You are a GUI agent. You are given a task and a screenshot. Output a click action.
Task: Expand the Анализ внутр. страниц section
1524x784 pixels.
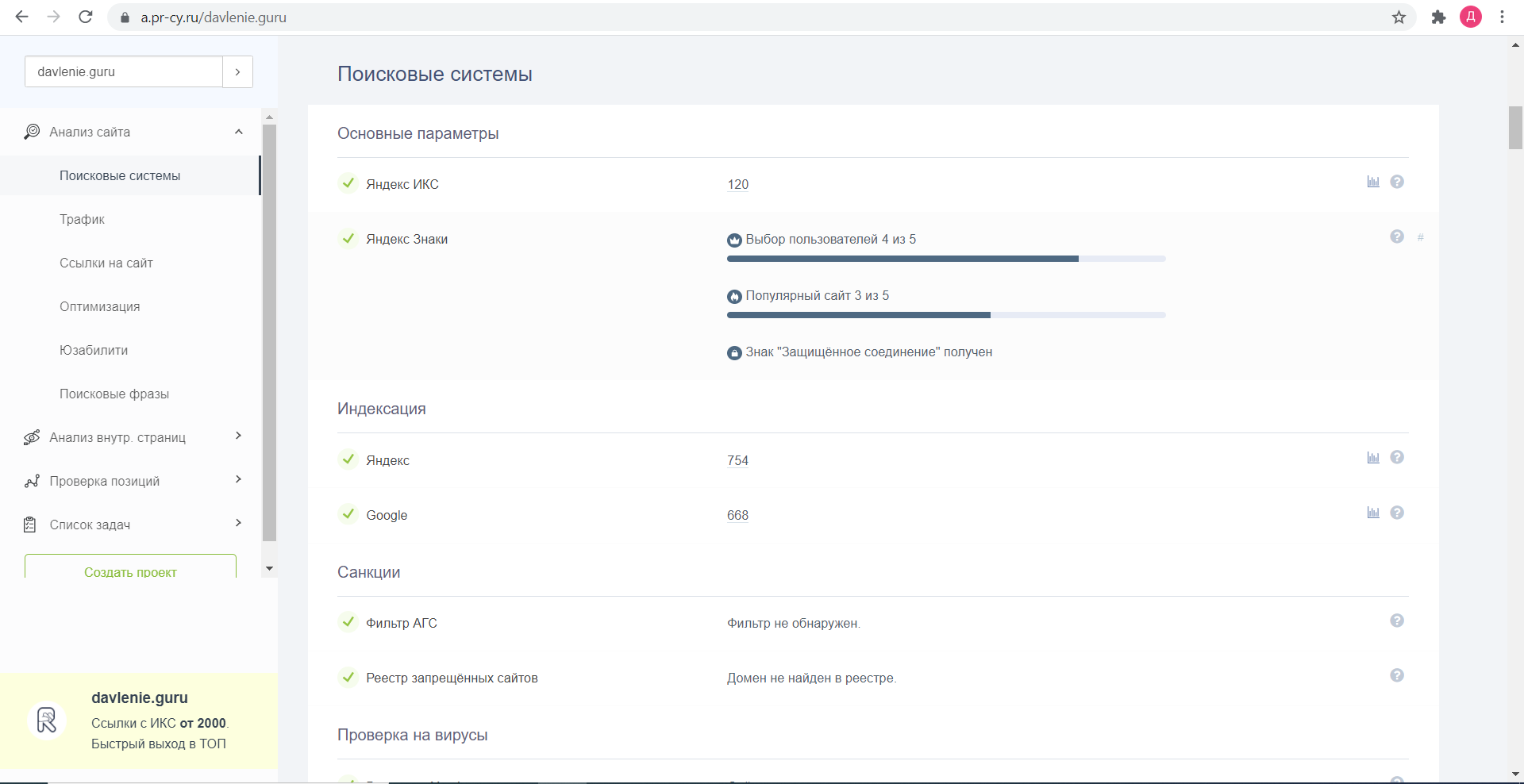coord(238,436)
